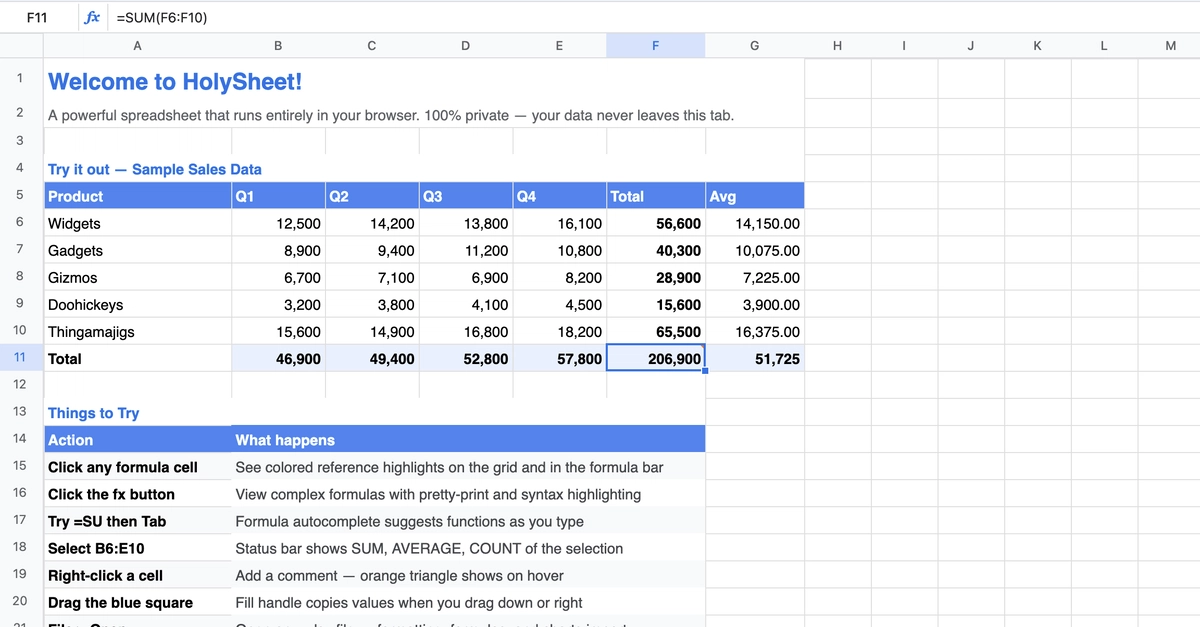Viewport: 1200px width, 627px height.
Task: Click the 'Q2' header cell
Action: pyautogui.click(x=372, y=196)
